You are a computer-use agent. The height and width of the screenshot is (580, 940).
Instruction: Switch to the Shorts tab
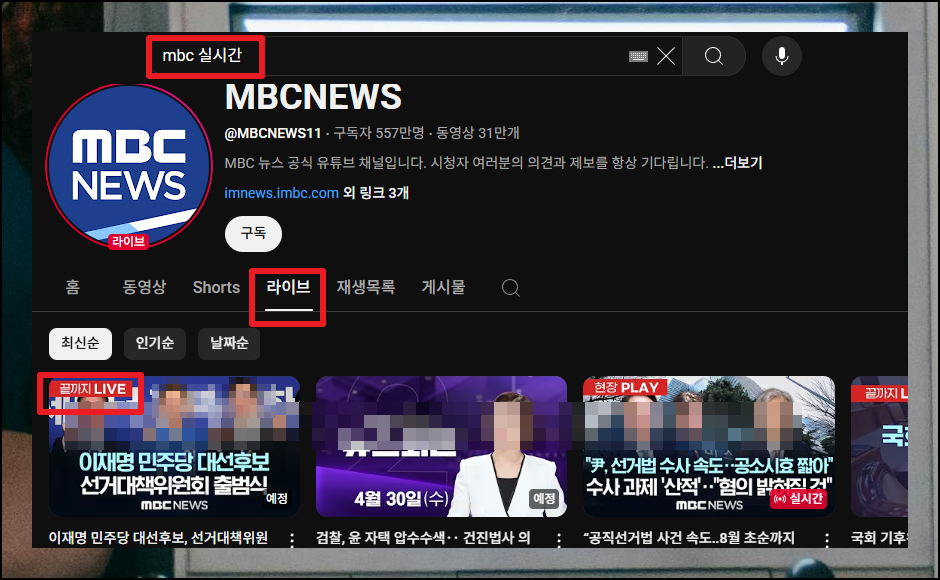[216, 287]
